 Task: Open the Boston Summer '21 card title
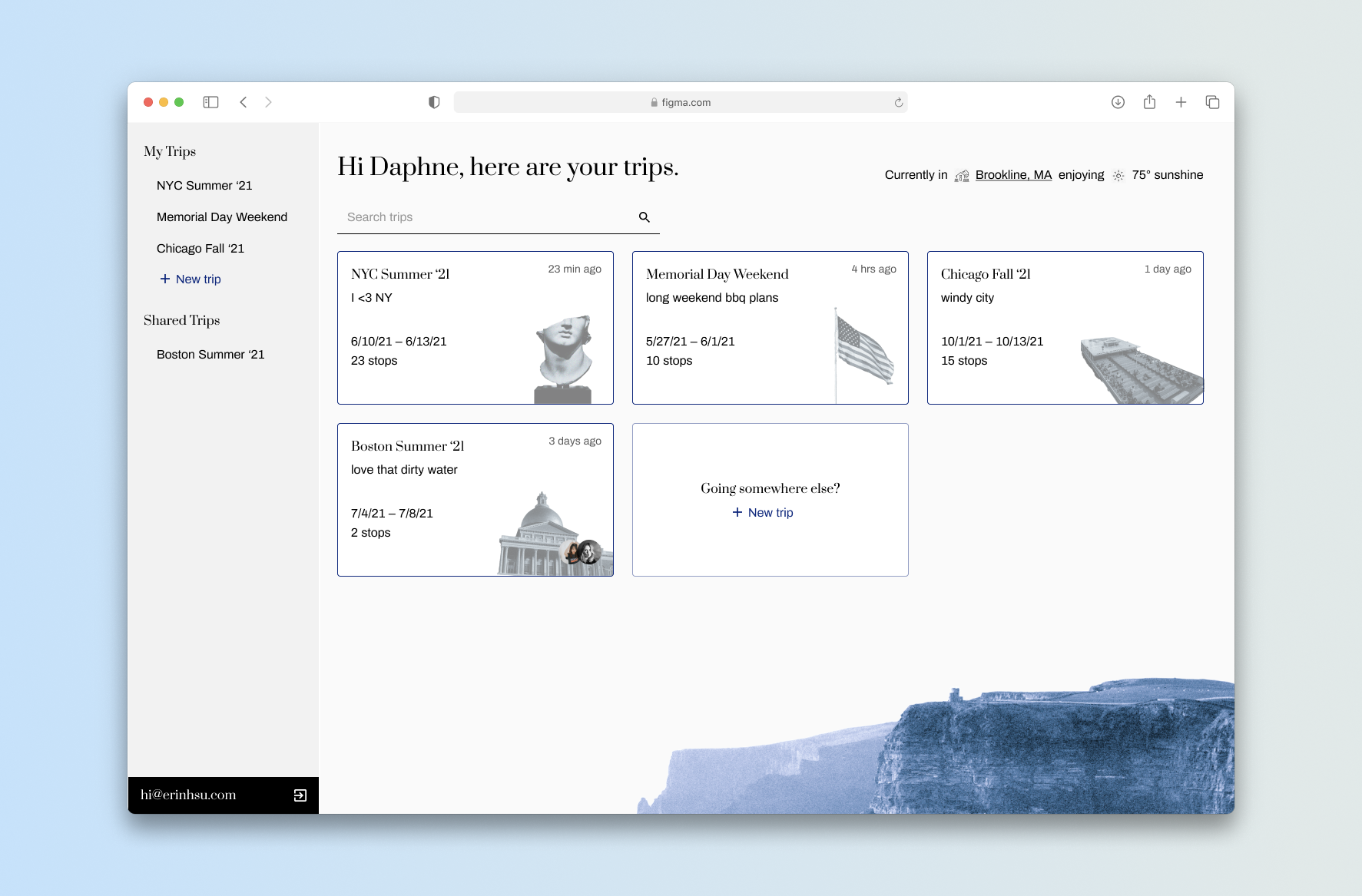coord(408,446)
